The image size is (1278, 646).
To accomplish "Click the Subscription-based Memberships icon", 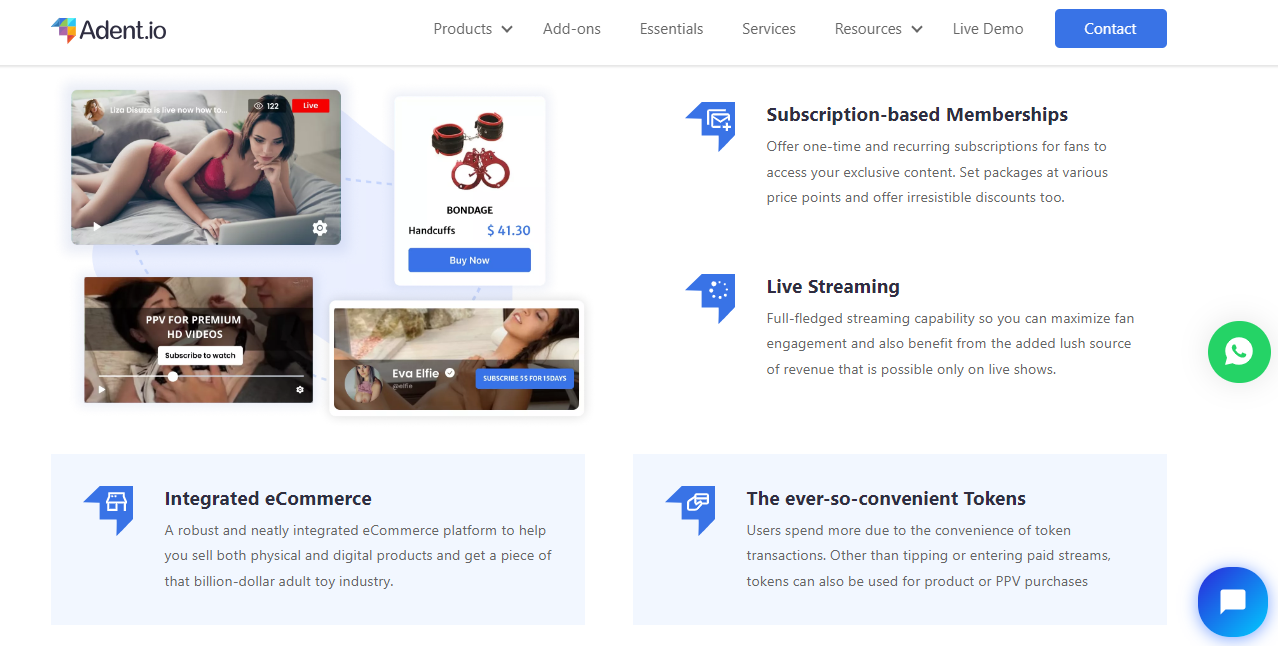I will pos(711,126).
